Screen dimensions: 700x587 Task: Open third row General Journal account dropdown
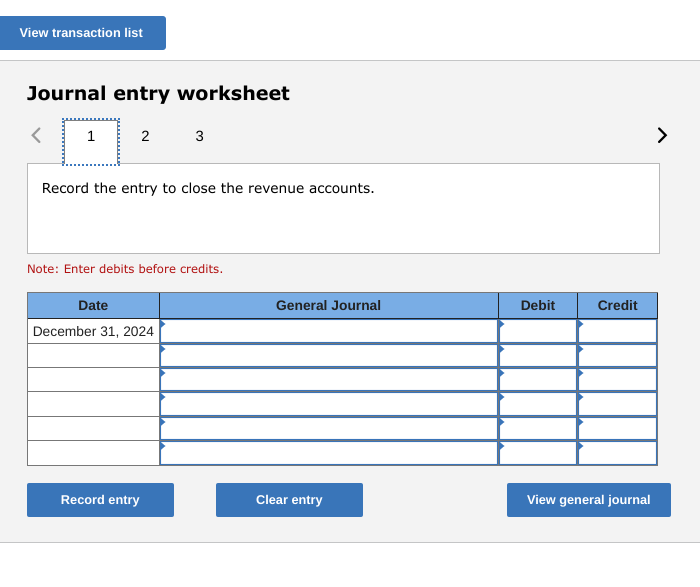point(329,380)
